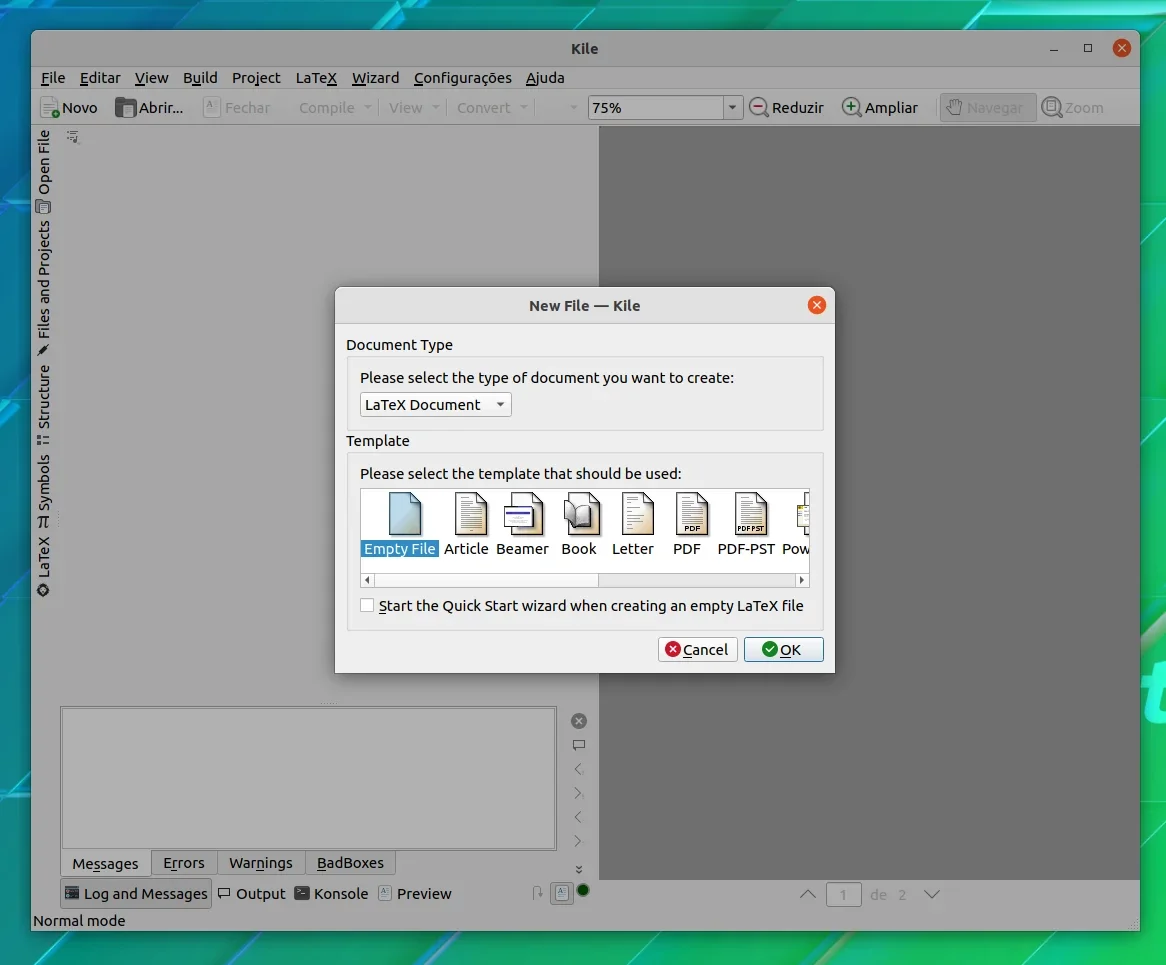
Task: Open the Build menu
Action: [x=200, y=78]
